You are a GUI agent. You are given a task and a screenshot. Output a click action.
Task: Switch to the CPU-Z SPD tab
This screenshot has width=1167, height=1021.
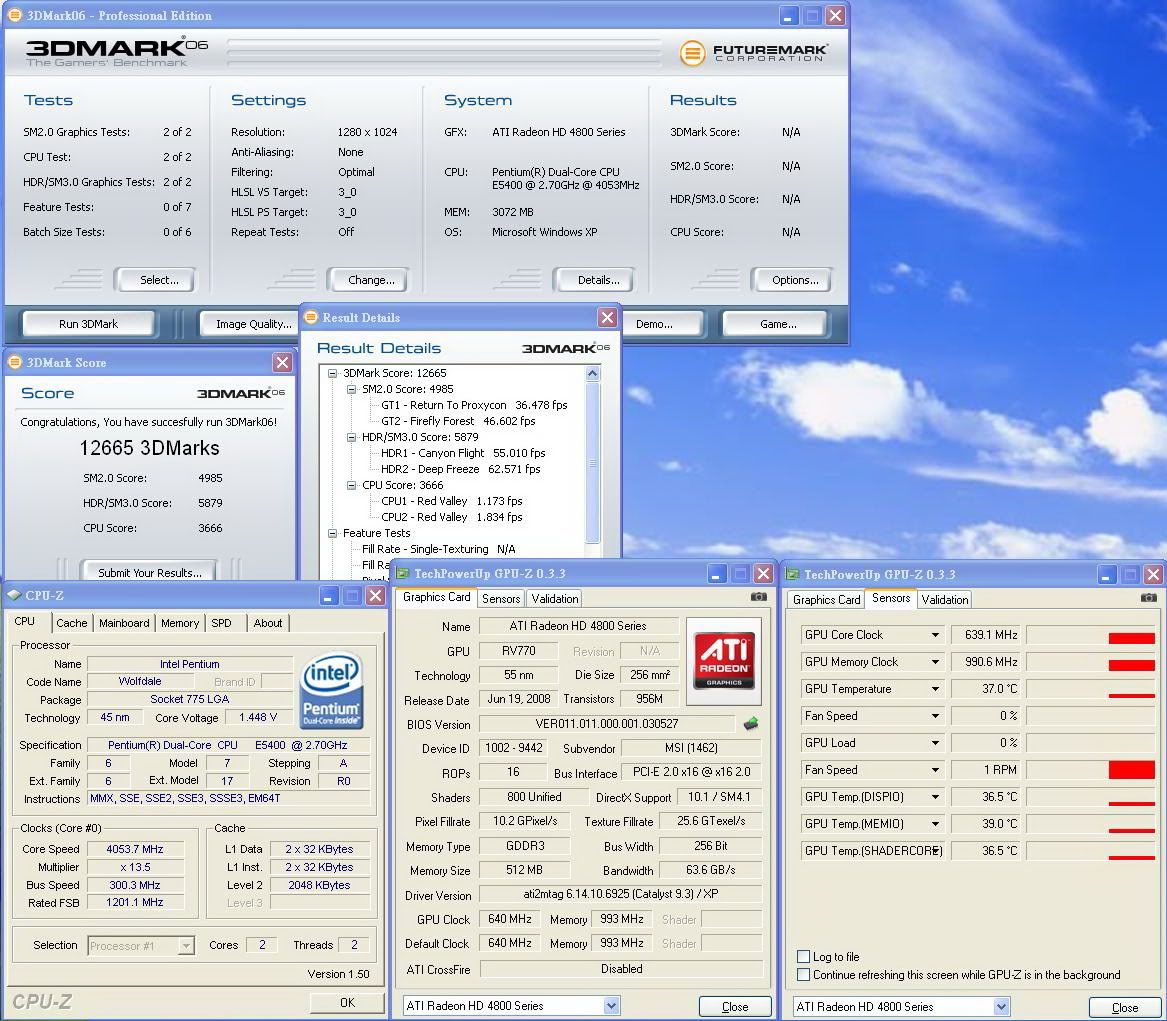coord(221,623)
